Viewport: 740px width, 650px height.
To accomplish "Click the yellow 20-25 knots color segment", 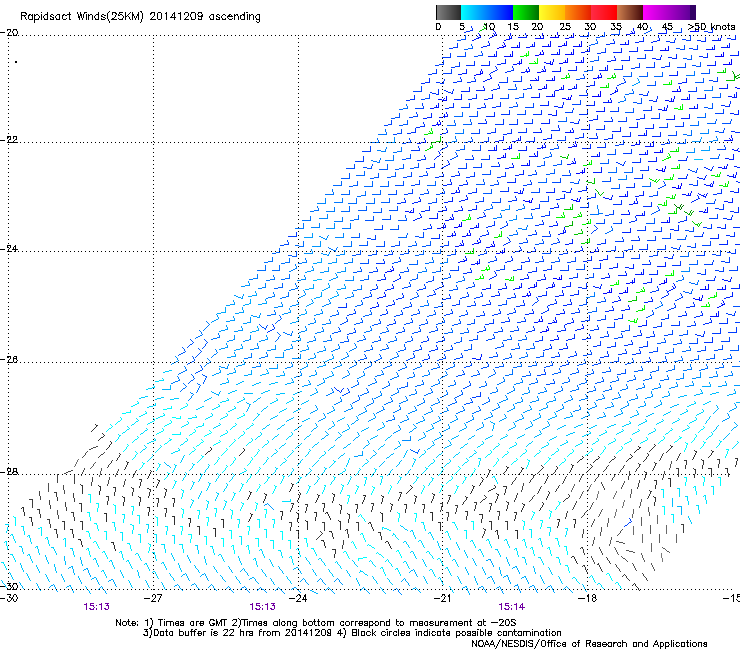I will pos(552,12).
